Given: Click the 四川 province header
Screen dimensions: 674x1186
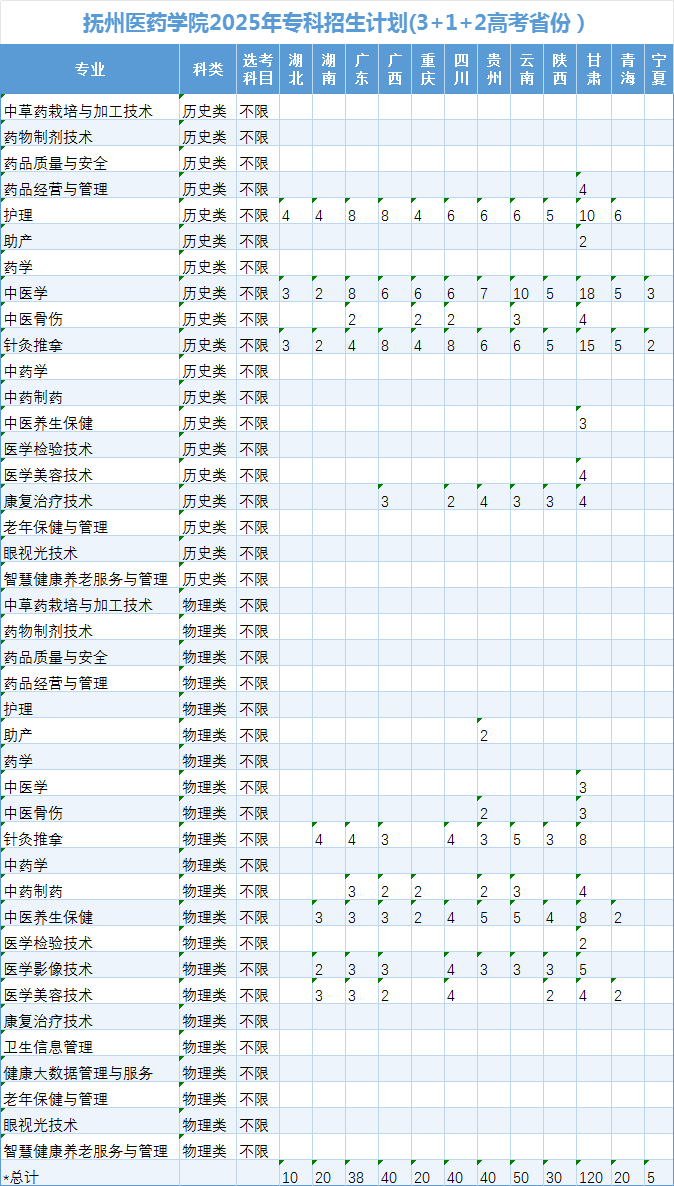Looking at the screenshot, I should coord(461,70).
